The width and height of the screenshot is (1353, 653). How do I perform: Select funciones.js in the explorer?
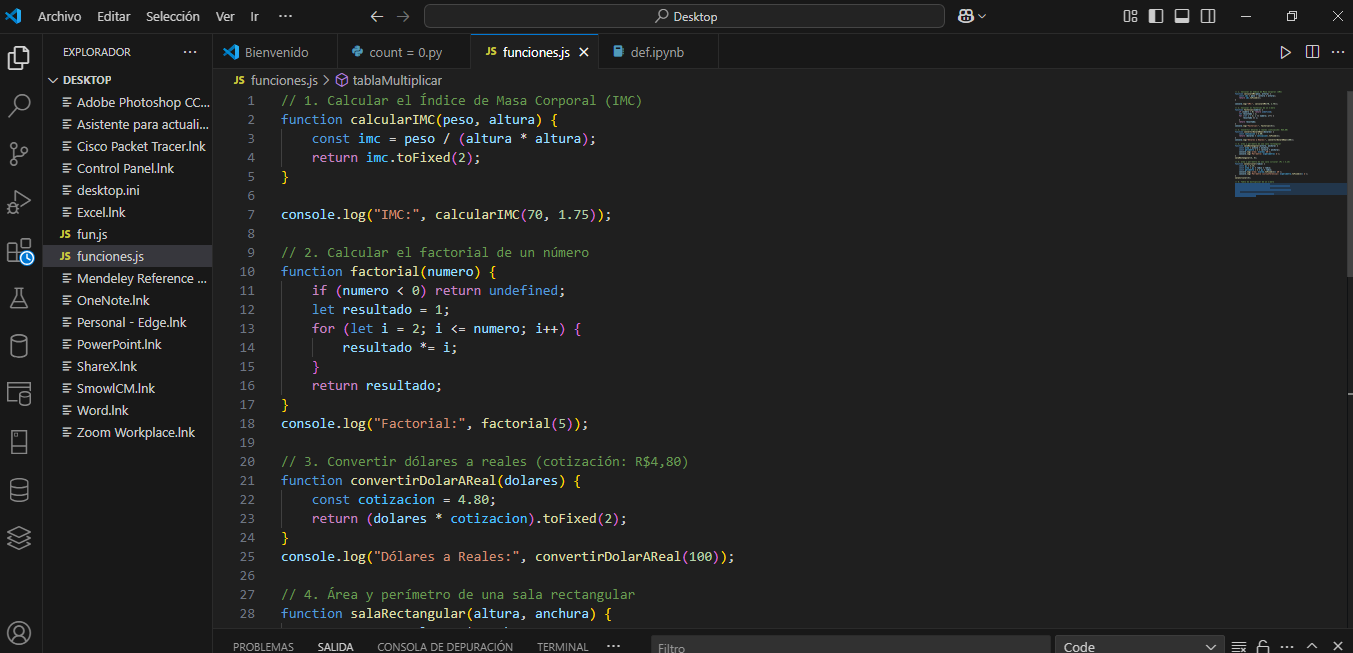tap(127, 256)
